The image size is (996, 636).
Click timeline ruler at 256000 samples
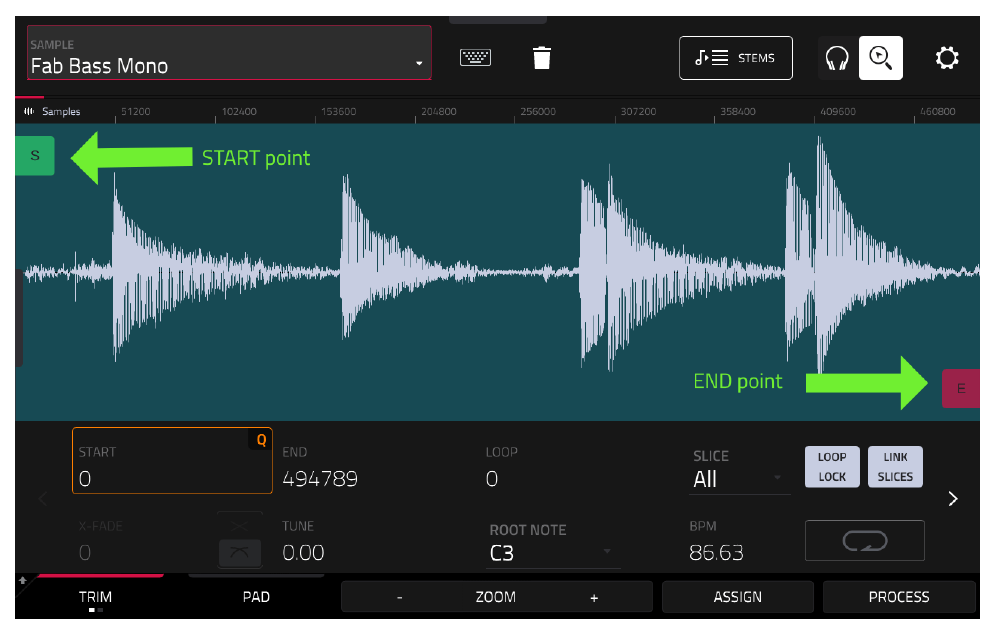click(x=538, y=112)
